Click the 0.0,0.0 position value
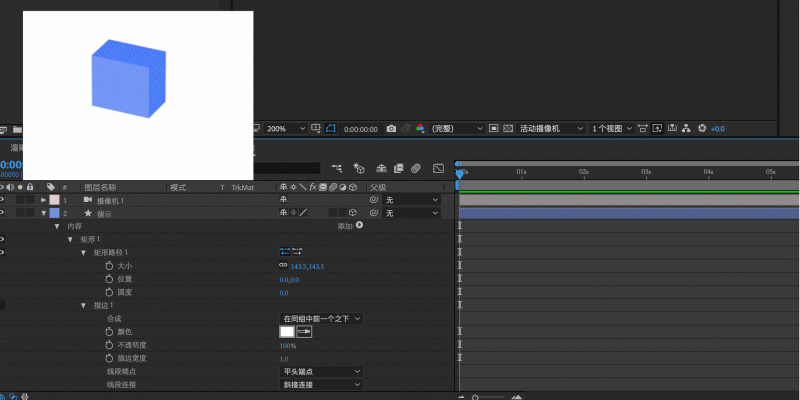The height and width of the screenshot is (400, 800). pyautogui.click(x=289, y=280)
